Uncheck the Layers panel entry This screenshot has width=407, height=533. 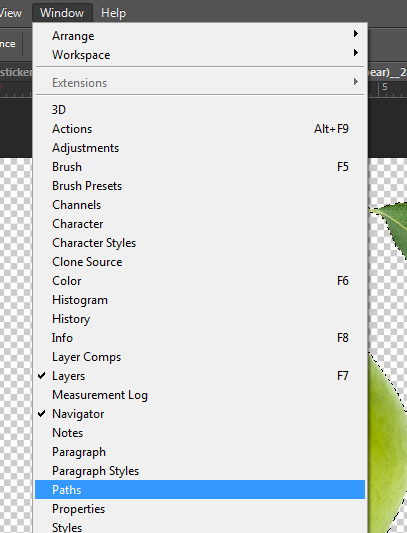(200, 376)
